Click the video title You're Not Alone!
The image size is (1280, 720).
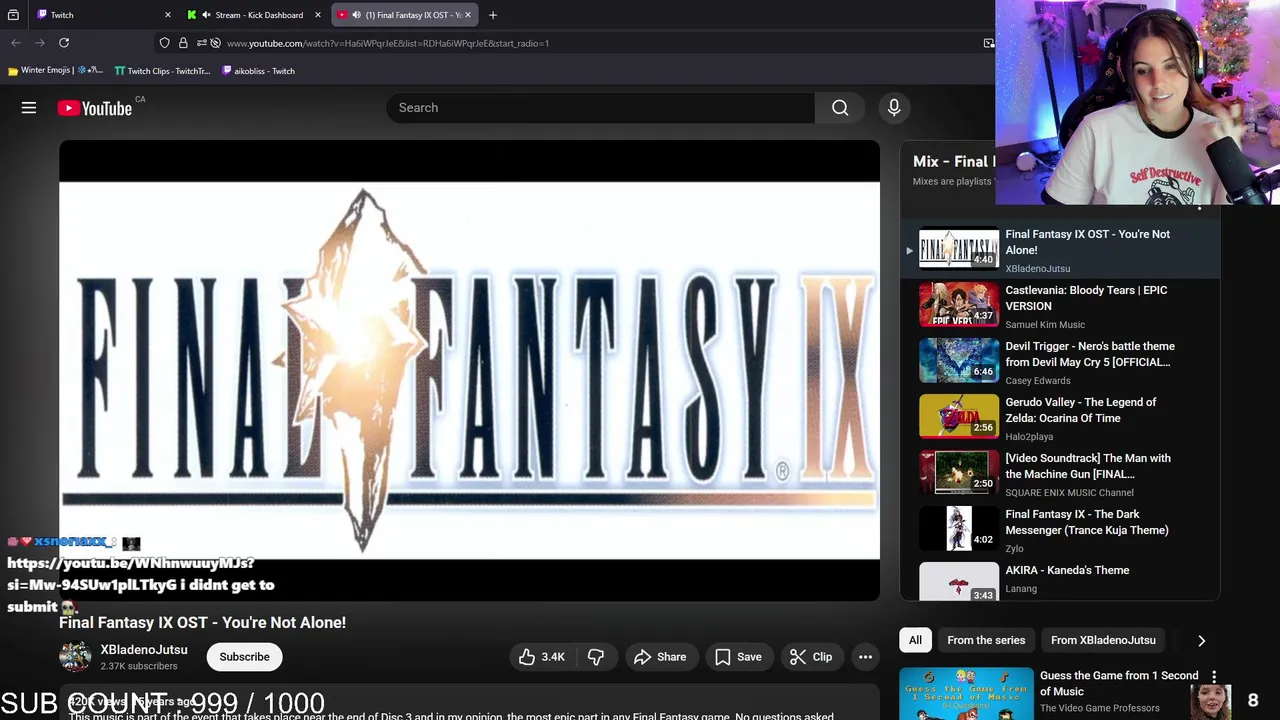pos(202,622)
